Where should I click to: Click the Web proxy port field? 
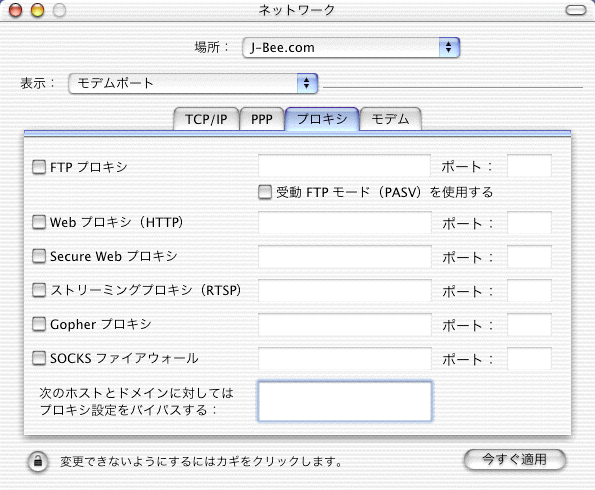529,223
